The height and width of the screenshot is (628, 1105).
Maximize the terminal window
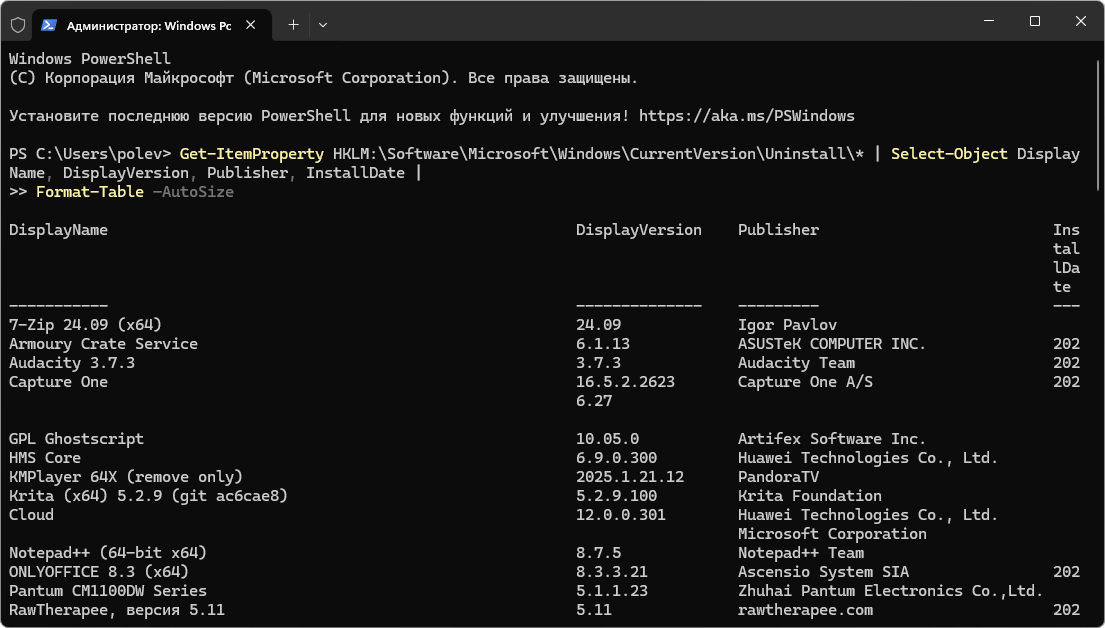tap(1035, 22)
